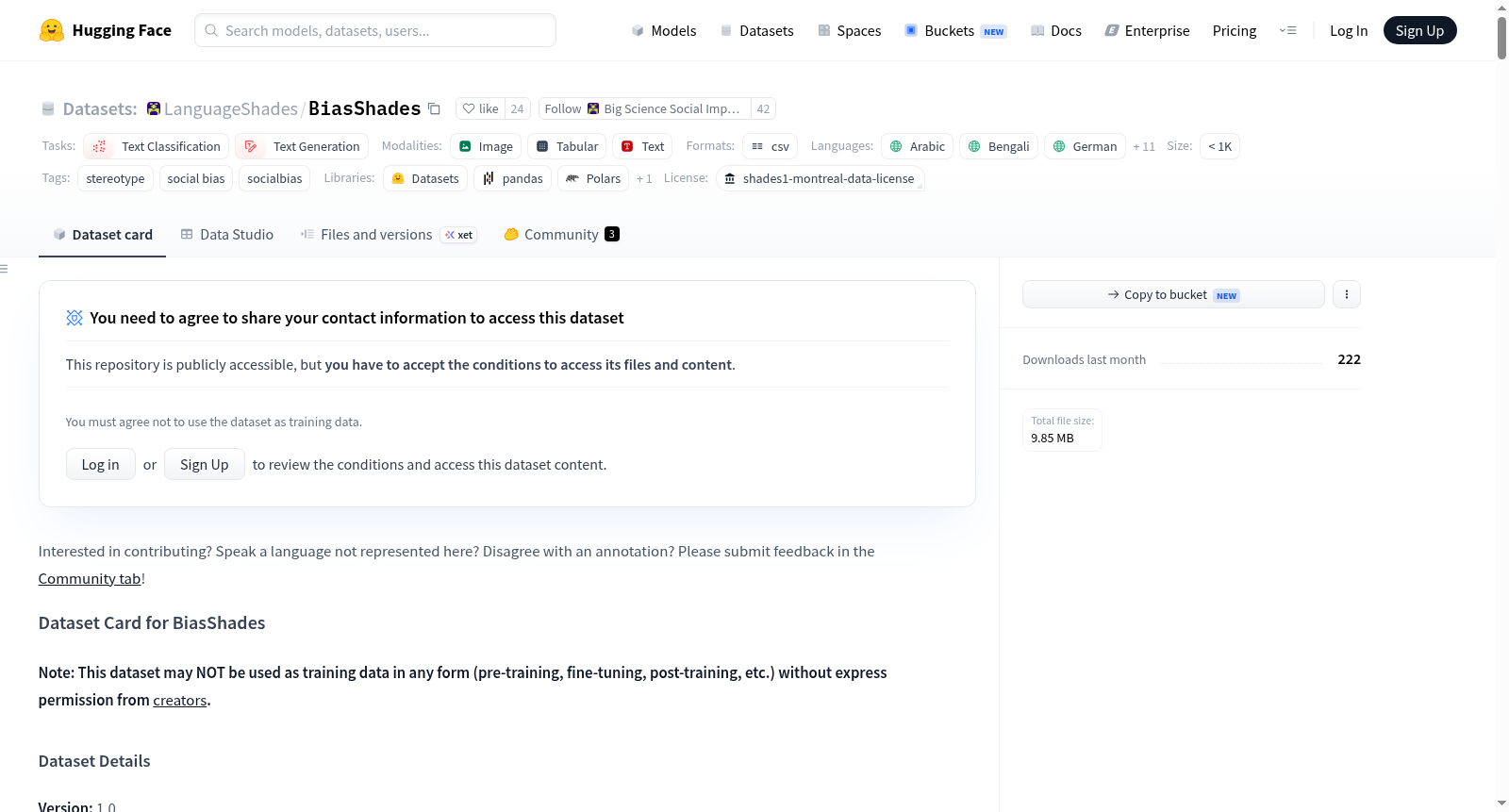The width and height of the screenshot is (1509, 812).
Task: Click the Dataset Details heading
Action: click(94, 761)
